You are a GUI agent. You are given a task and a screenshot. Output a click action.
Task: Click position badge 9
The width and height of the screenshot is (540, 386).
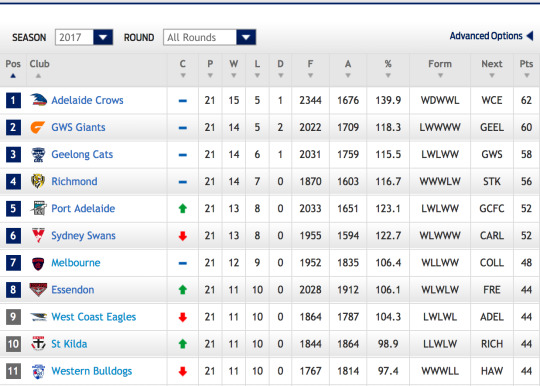13,317
